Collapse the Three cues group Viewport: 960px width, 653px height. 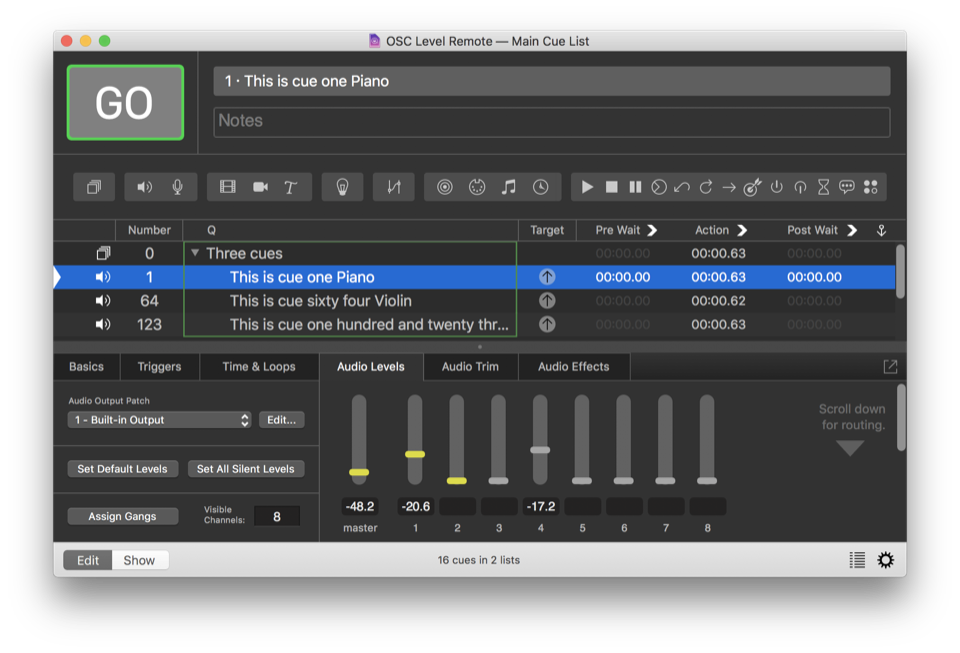[195, 254]
